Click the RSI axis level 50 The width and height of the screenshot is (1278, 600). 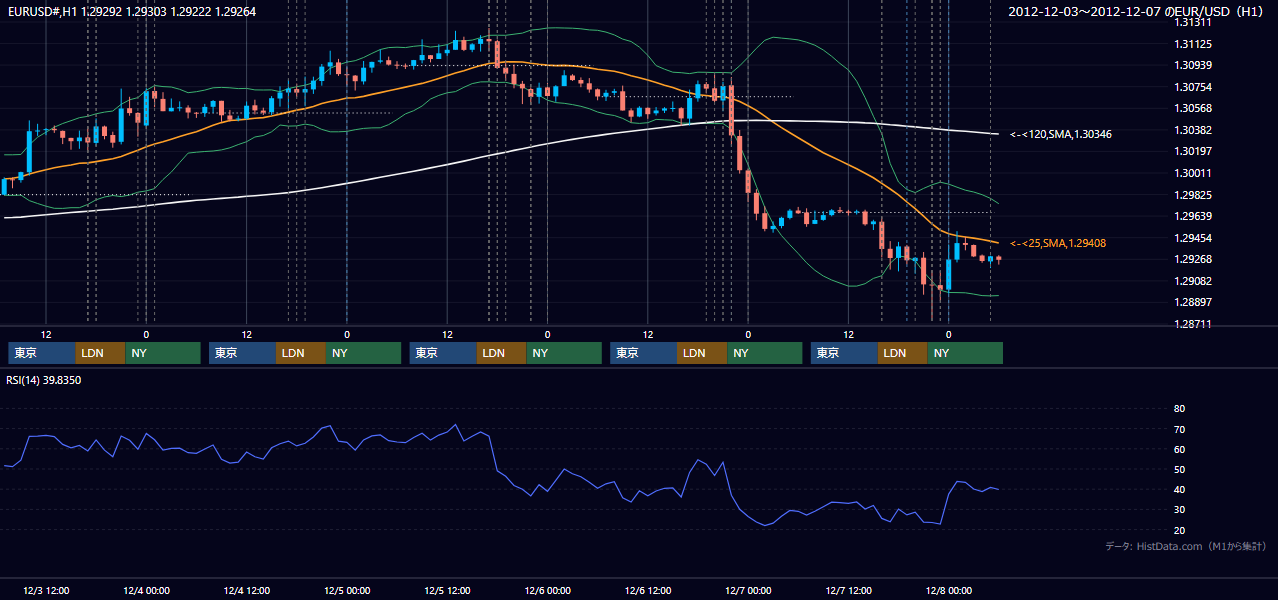click(1179, 470)
